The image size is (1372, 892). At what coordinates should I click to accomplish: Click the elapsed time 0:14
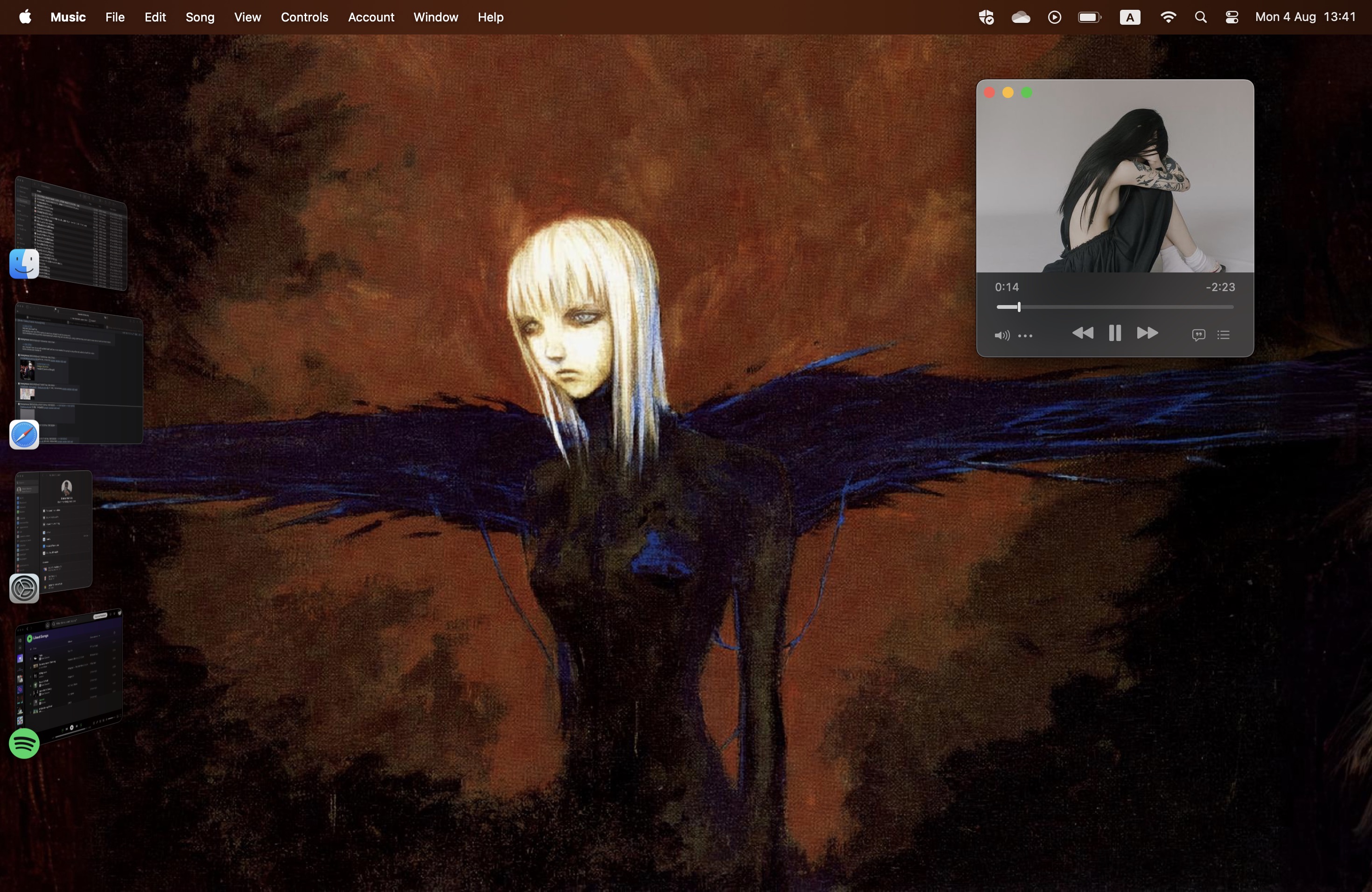point(1007,287)
